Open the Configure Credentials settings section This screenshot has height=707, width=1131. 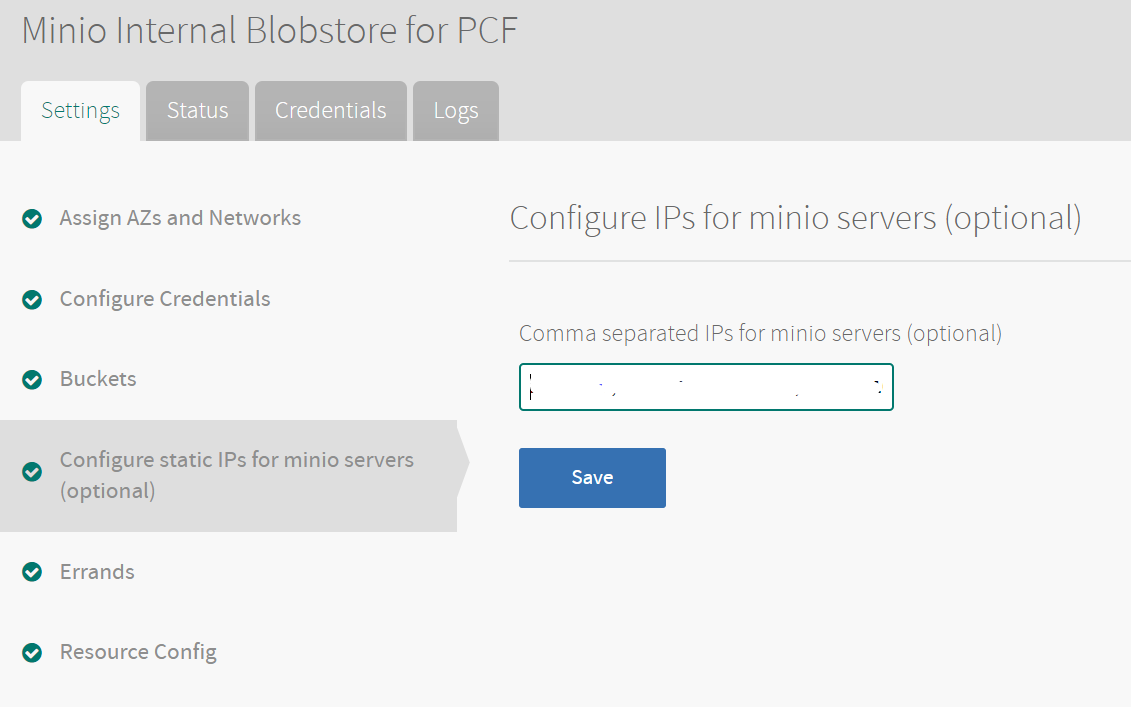[165, 298]
